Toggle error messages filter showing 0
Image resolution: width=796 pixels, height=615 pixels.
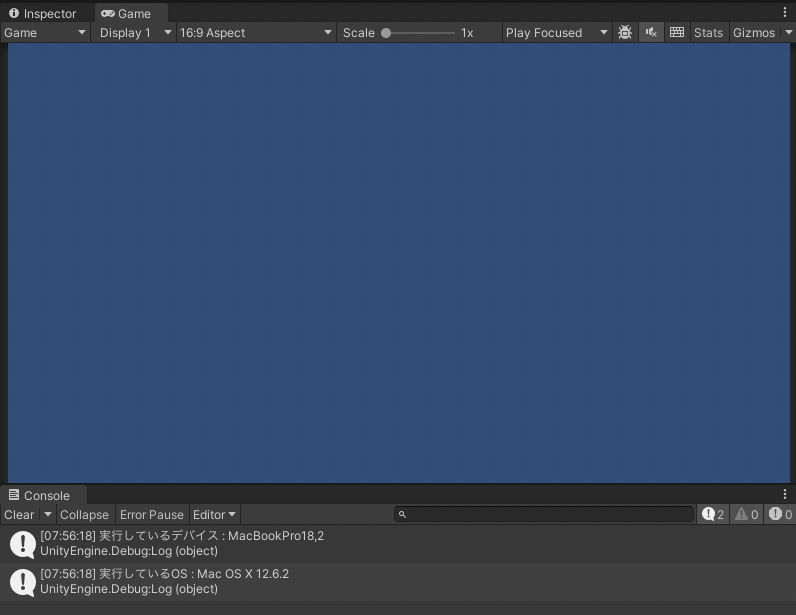click(x=780, y=514)
